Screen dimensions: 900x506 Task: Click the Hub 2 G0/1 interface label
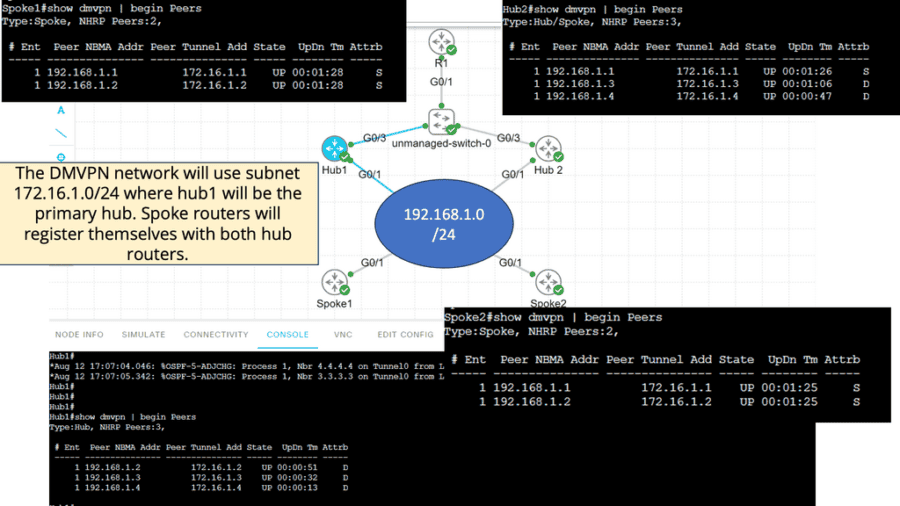click(x=513, y=174)
